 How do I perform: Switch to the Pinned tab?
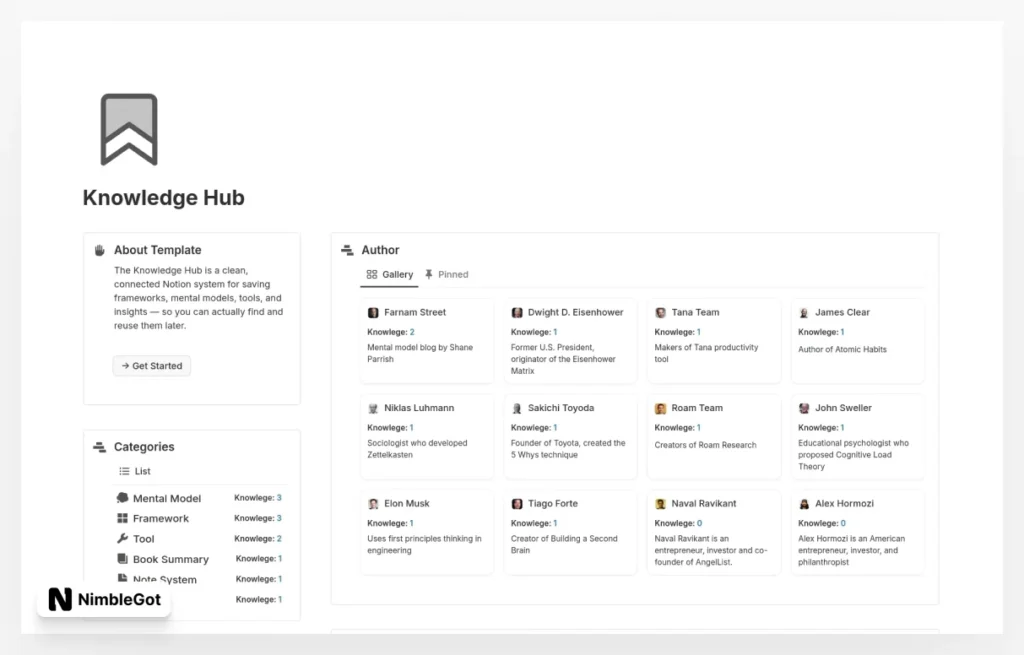point(451,274)
